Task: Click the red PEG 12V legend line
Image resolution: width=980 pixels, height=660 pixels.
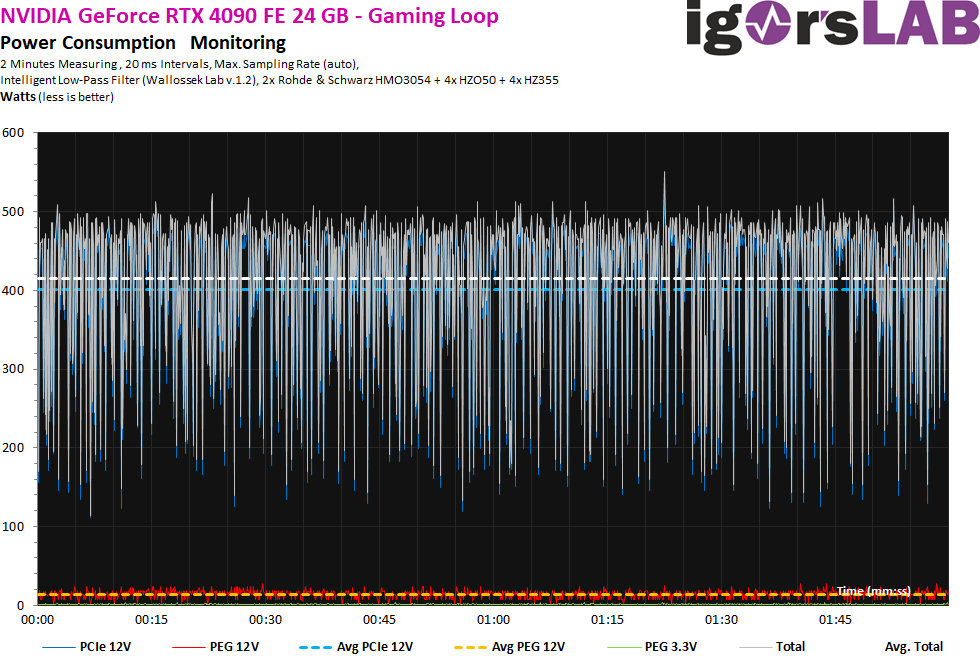Action: point(188,648)
